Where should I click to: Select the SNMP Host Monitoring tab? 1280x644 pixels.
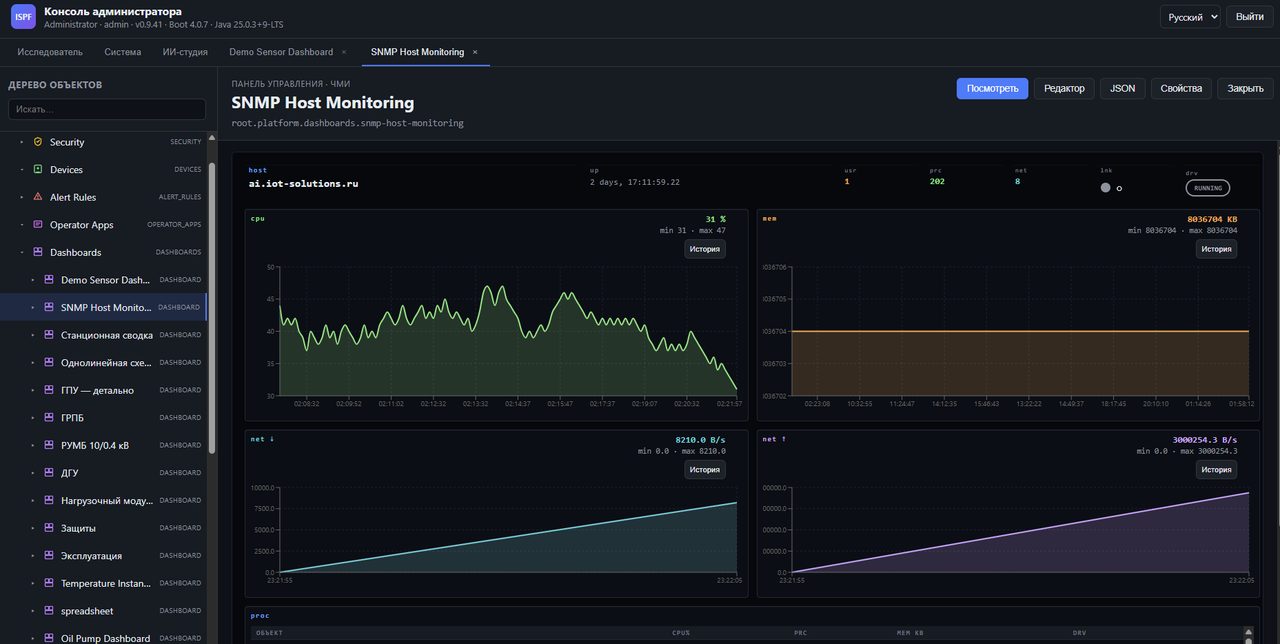click(x=417, y=52)
